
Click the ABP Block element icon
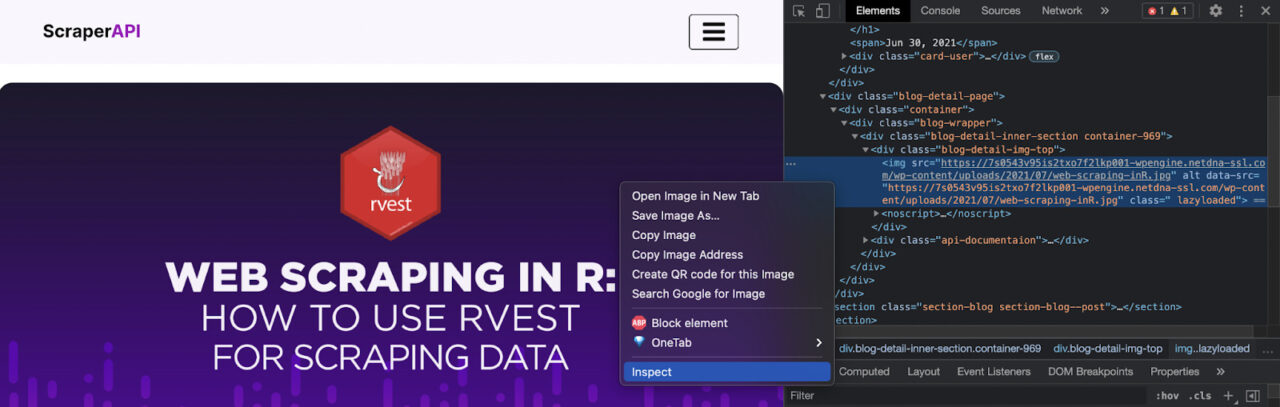pos(639,323)
